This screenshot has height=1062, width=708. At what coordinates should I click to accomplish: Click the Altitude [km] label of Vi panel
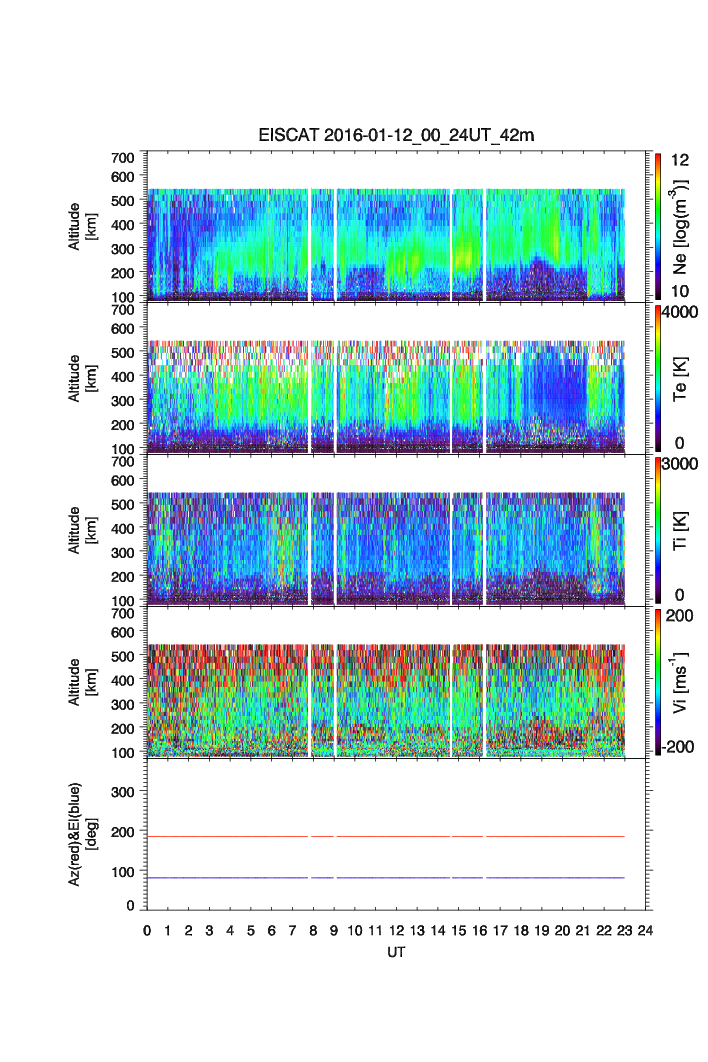pos(82,681)
